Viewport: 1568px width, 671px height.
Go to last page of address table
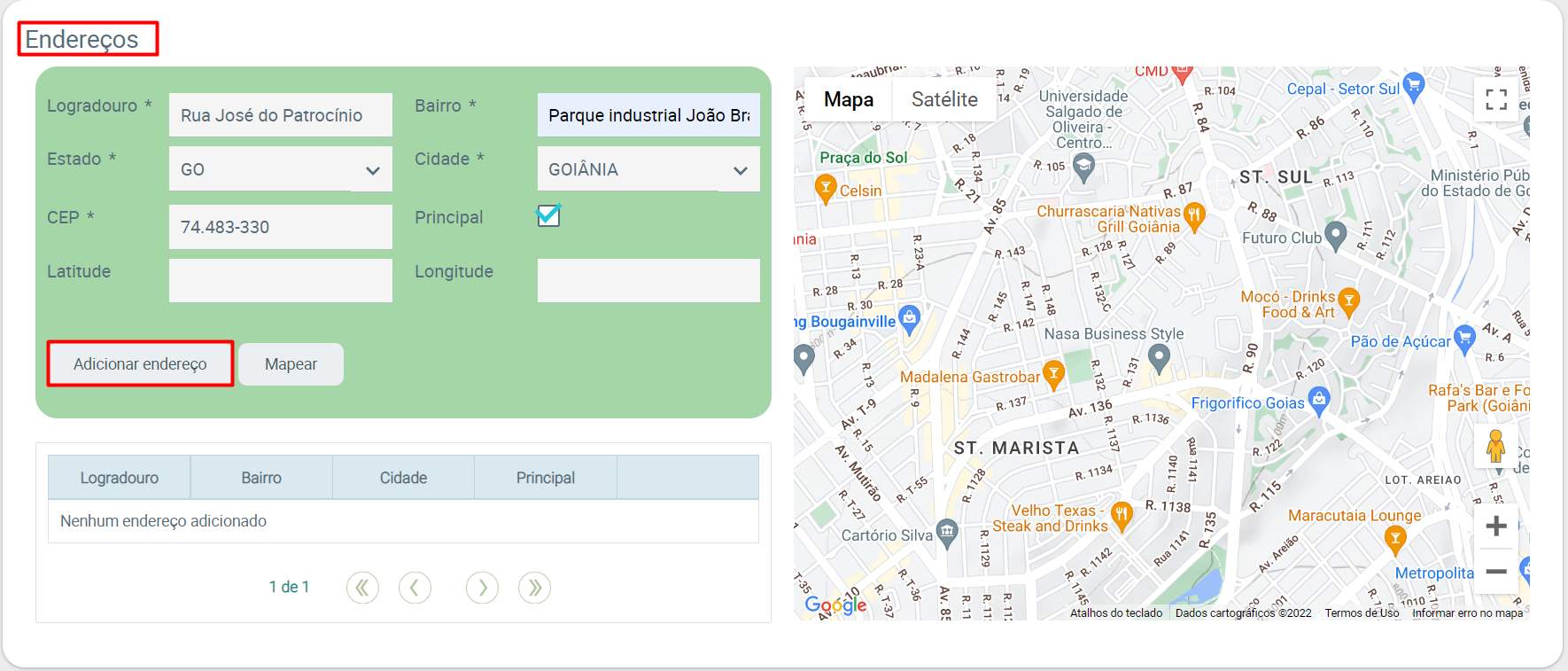[x=534, y=587]
